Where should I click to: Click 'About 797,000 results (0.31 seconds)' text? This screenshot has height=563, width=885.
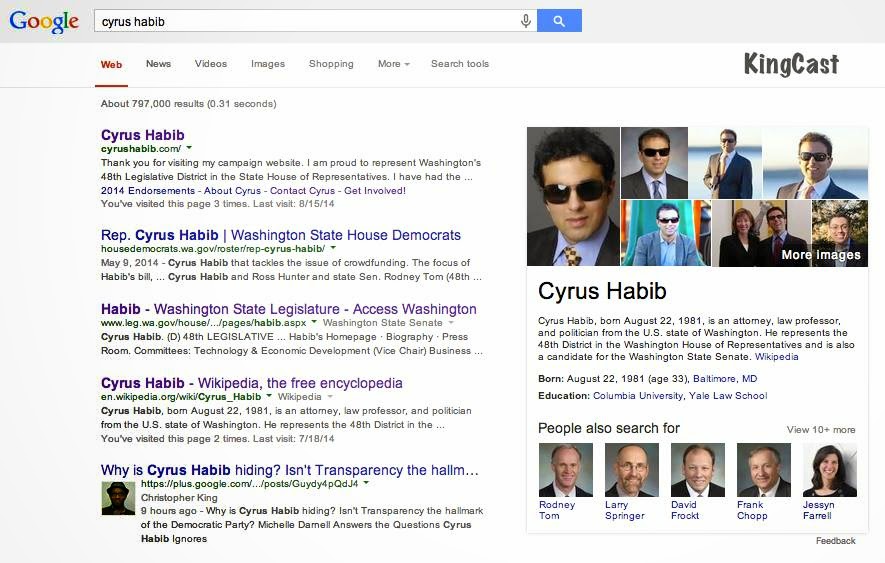[x=189, y=104]
